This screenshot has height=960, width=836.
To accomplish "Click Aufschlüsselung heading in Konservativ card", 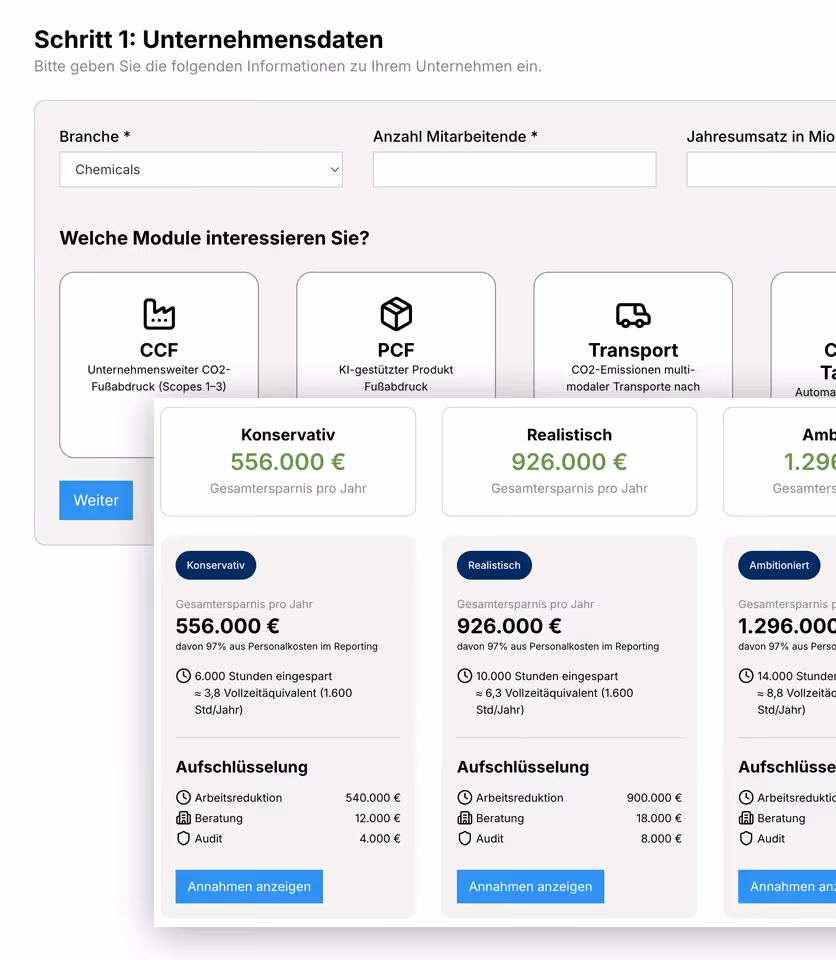I will [x=242, y=767].
